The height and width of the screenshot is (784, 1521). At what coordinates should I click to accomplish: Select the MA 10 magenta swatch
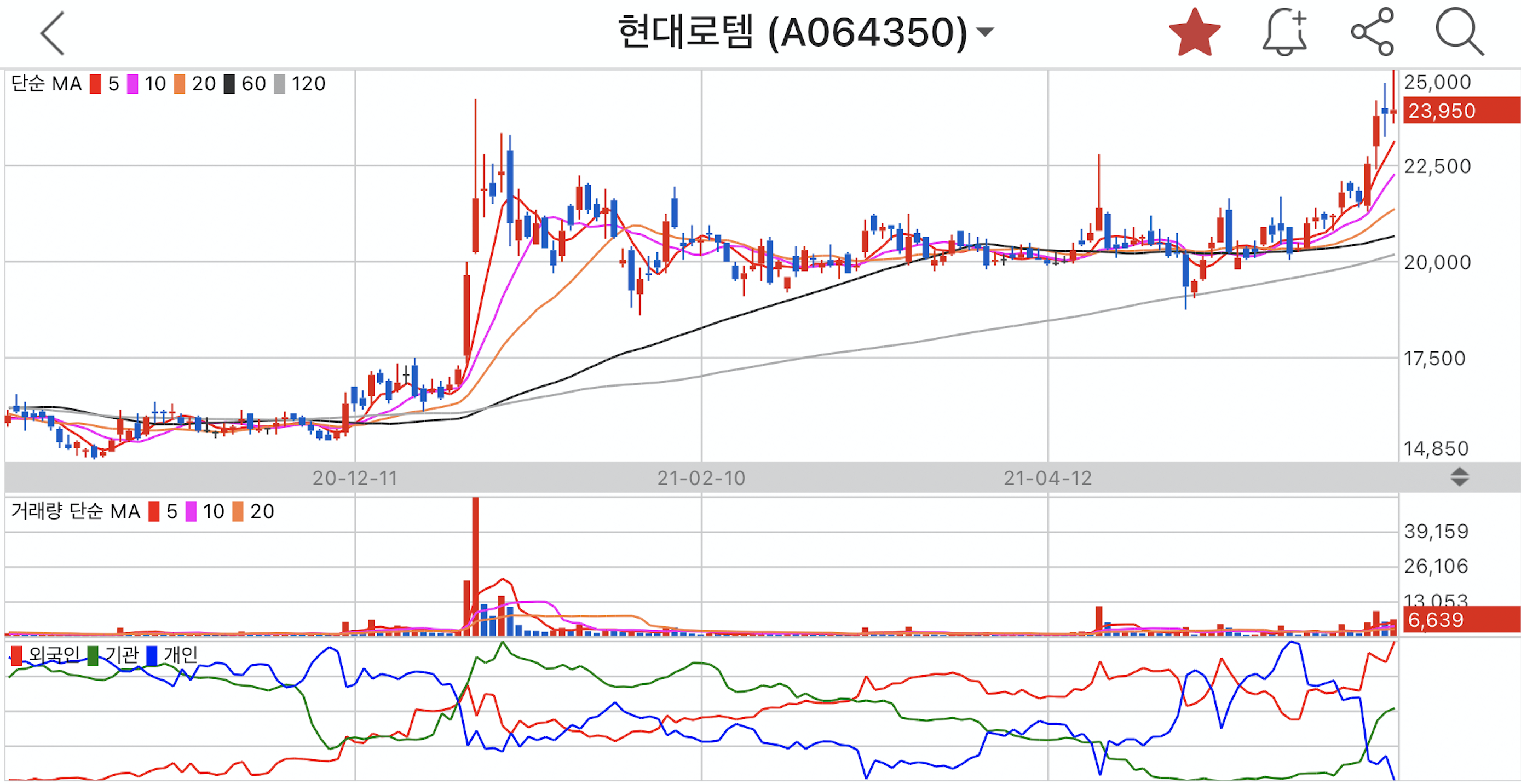click(x=133, y=84)
